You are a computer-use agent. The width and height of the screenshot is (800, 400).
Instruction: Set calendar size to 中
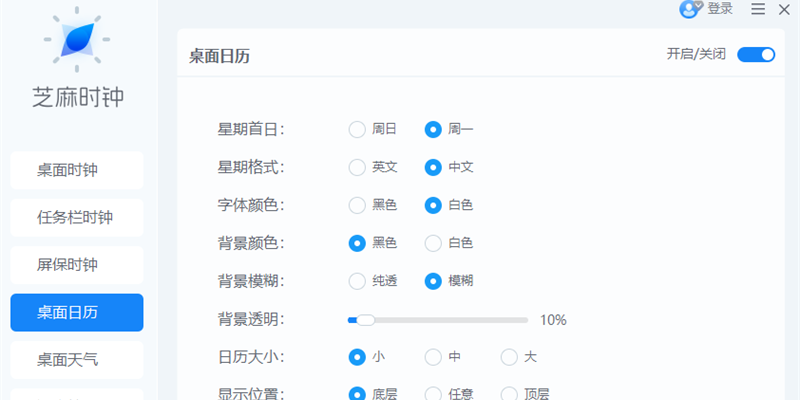(x=433, y=357)
